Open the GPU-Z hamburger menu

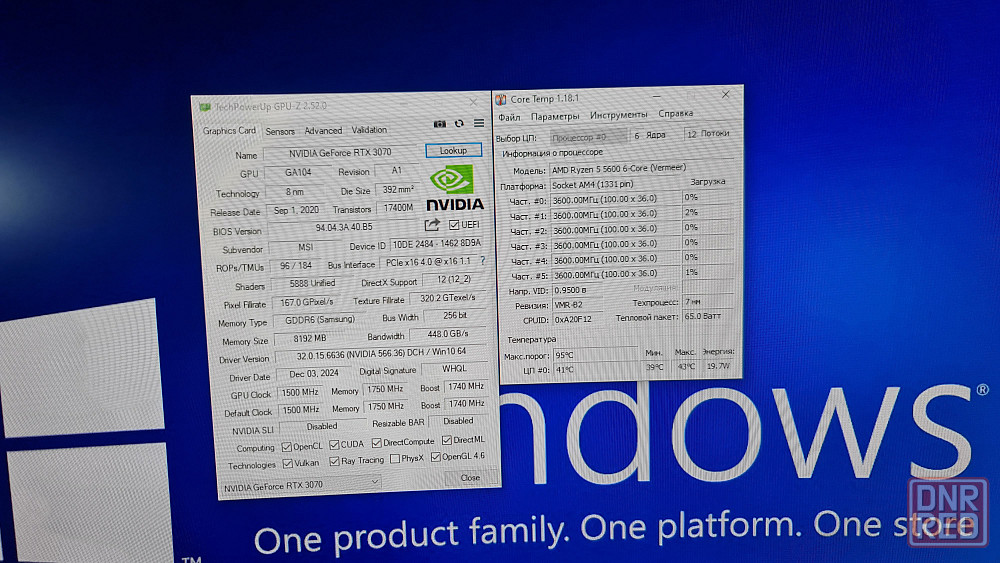[479, 123]
